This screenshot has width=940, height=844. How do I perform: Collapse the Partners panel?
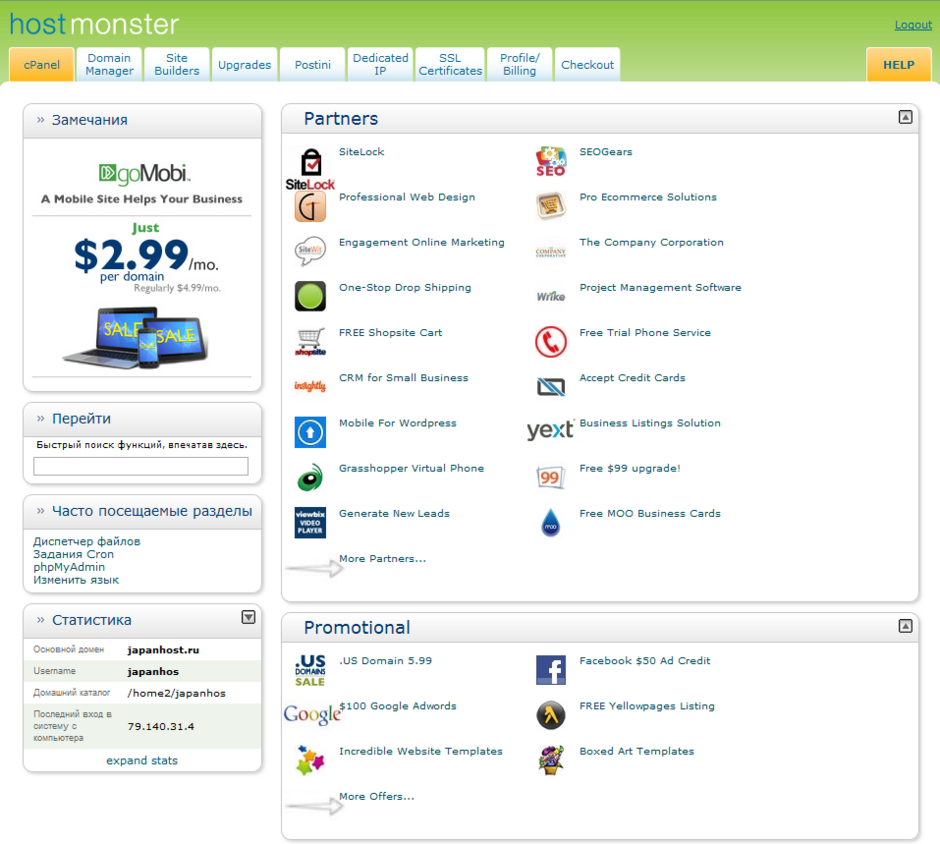coord(905,117)
